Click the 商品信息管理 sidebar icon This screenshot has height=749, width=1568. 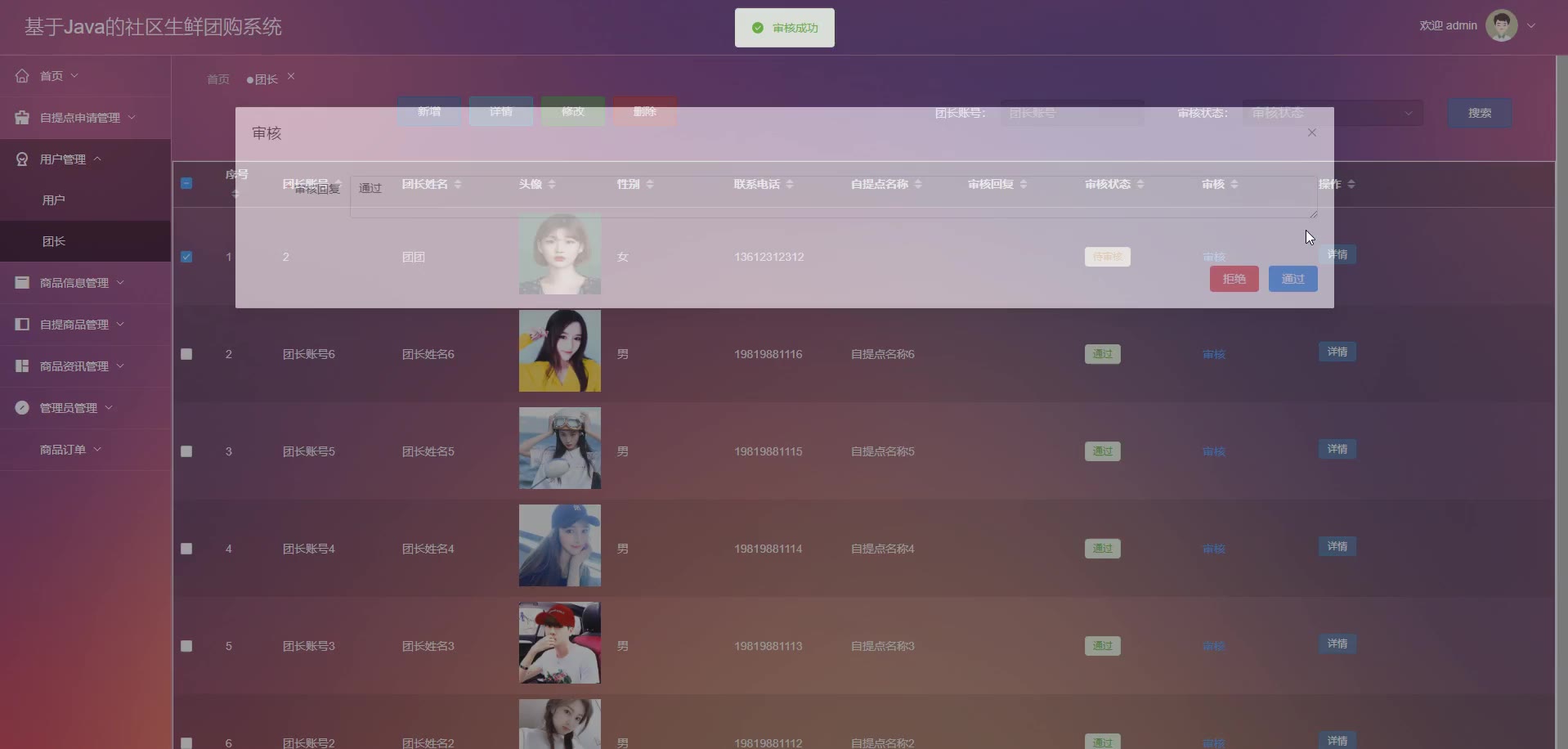pos(22,282)
